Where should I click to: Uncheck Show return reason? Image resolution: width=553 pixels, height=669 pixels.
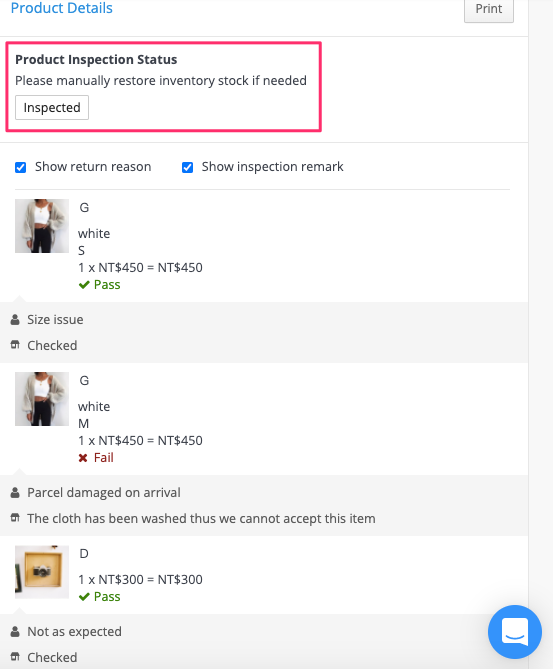tap(20, 167)
